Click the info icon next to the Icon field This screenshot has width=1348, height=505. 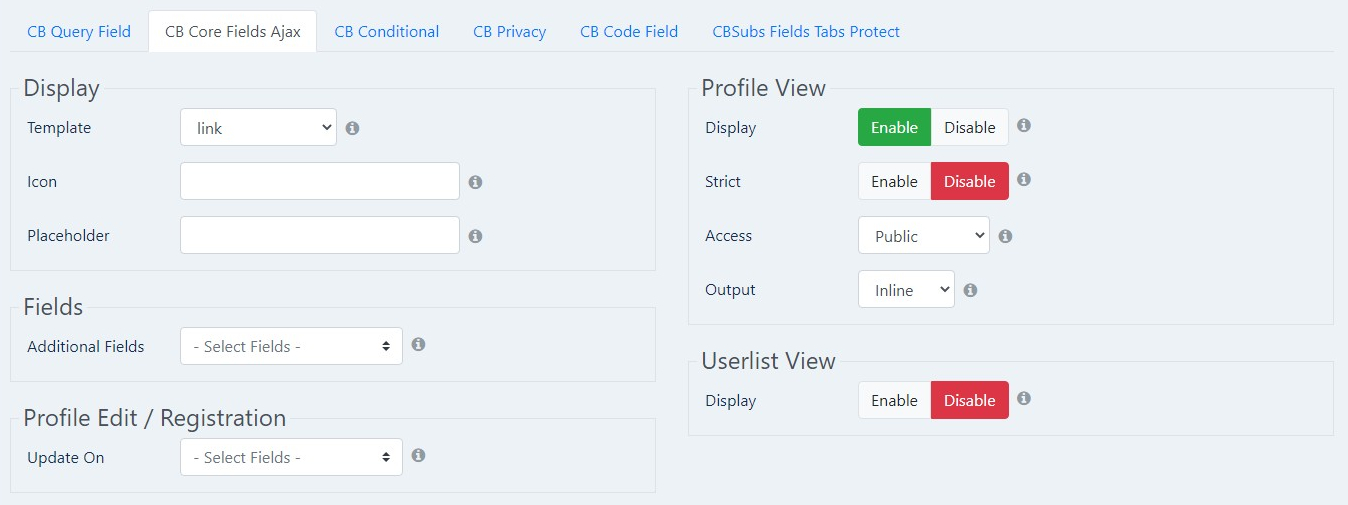tap(476, 182)
